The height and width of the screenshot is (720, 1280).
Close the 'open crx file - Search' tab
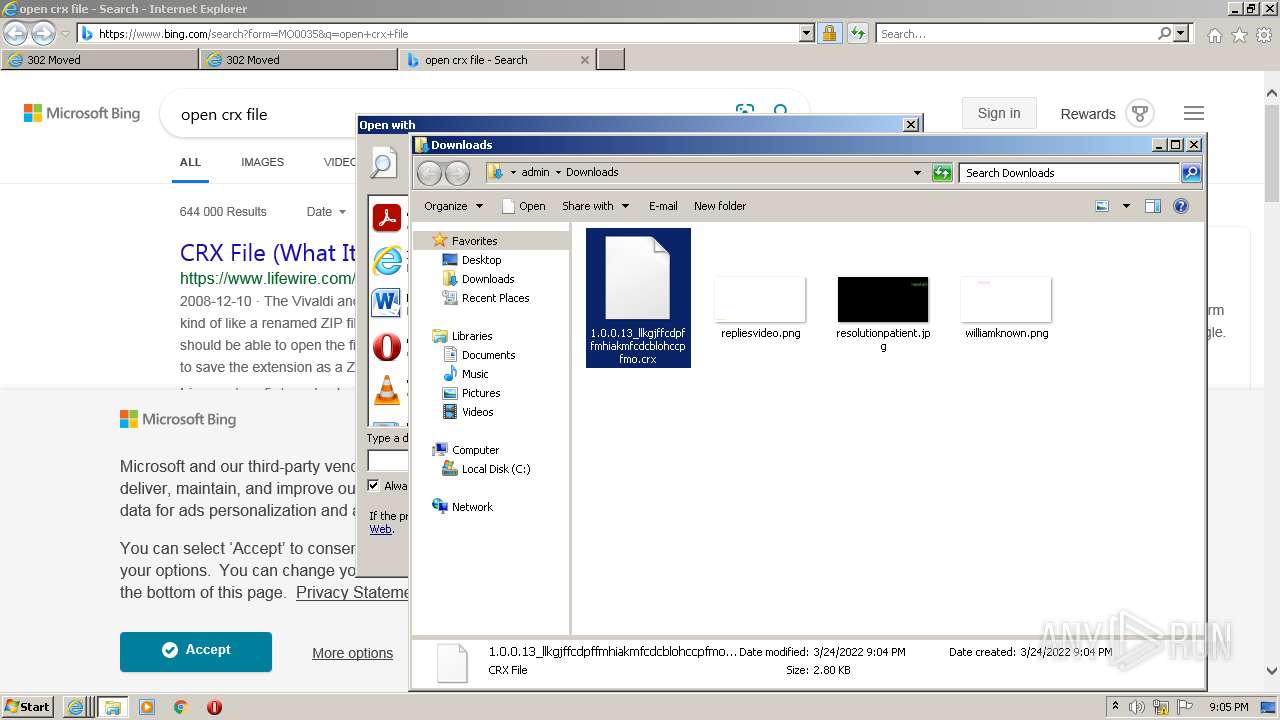pos(585,60)
